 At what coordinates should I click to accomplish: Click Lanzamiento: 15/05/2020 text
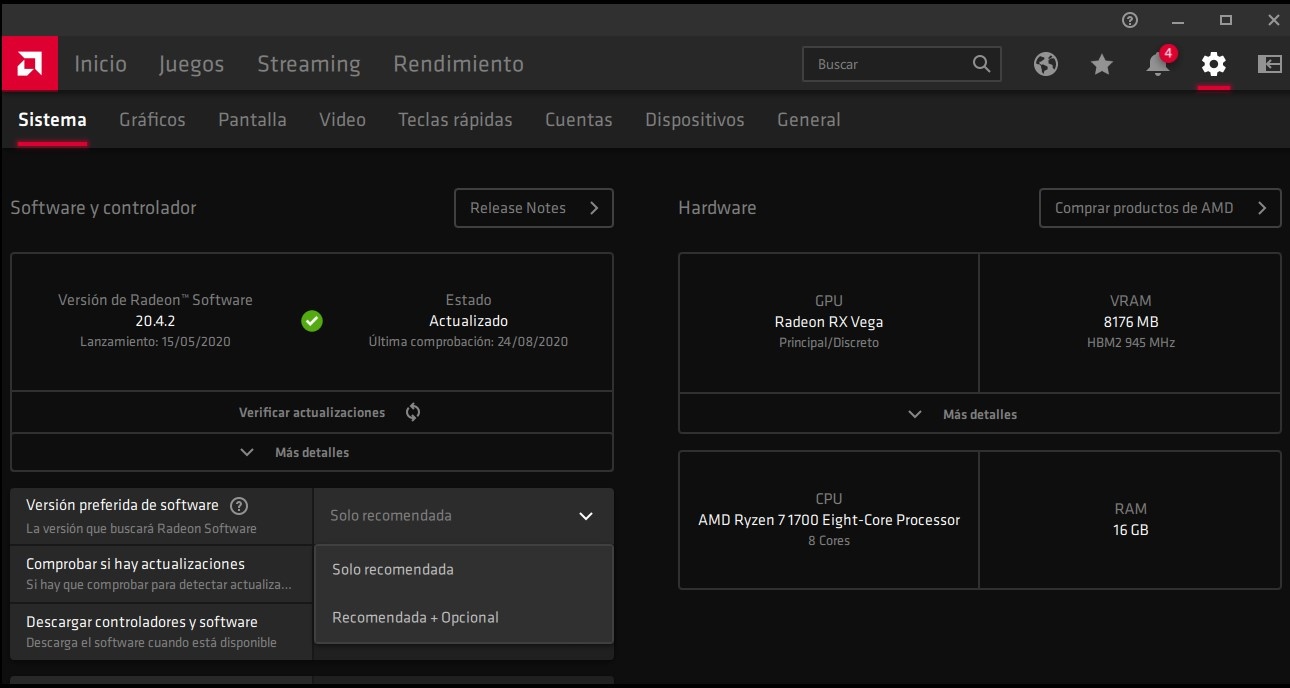(155, 342)
